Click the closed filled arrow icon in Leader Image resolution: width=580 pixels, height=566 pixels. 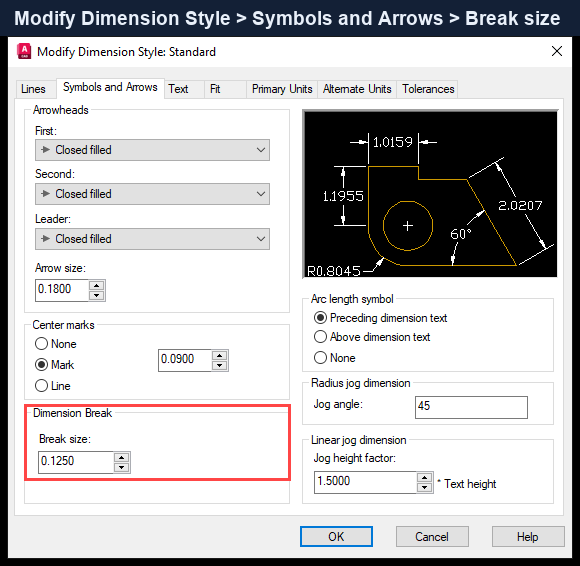(45, 239)
